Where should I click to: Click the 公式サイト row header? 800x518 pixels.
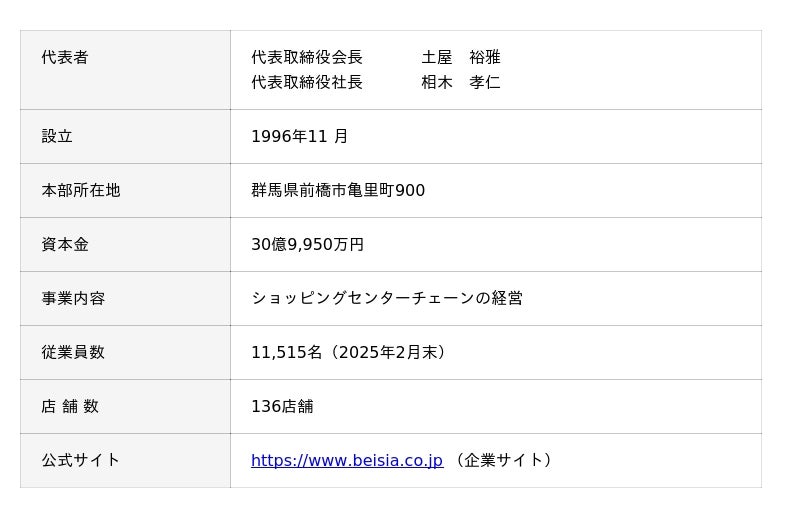tap(81, 461)
